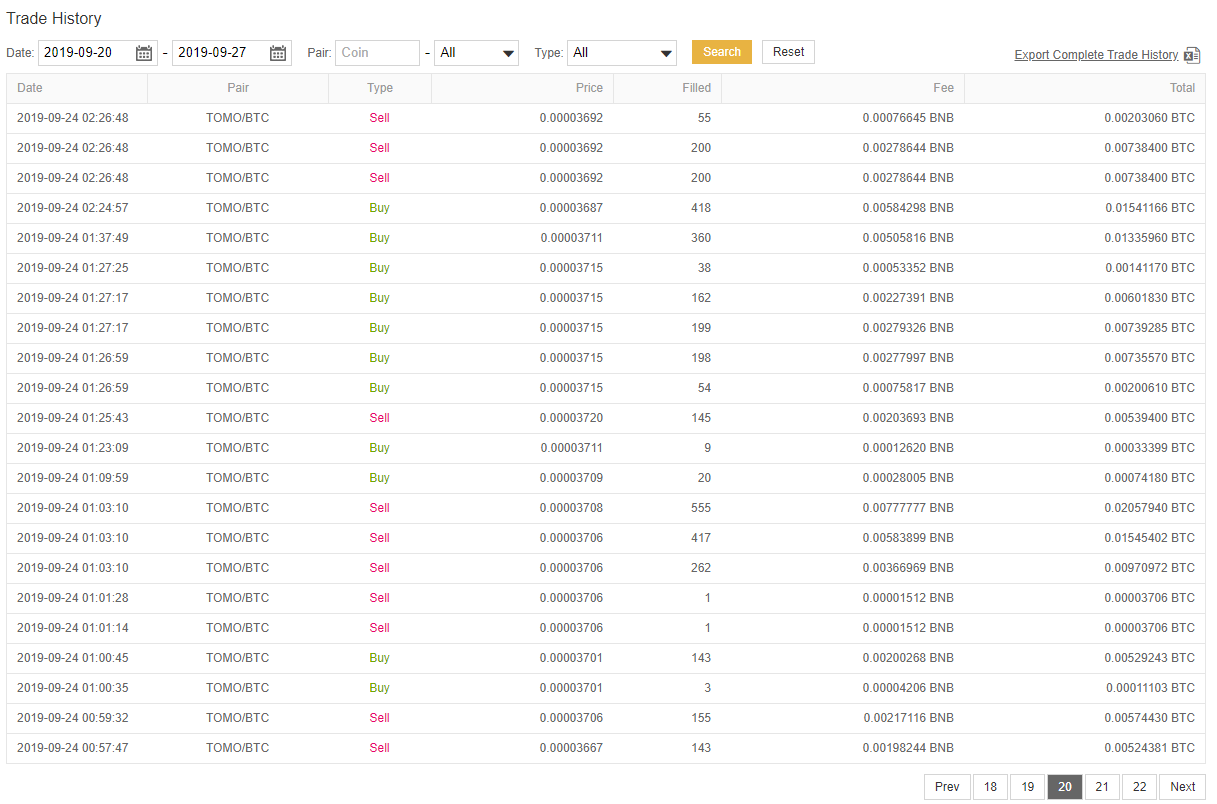Screen dimensions: 1217x804
Task: Jump to page 19
Action: click(1027, 787)
